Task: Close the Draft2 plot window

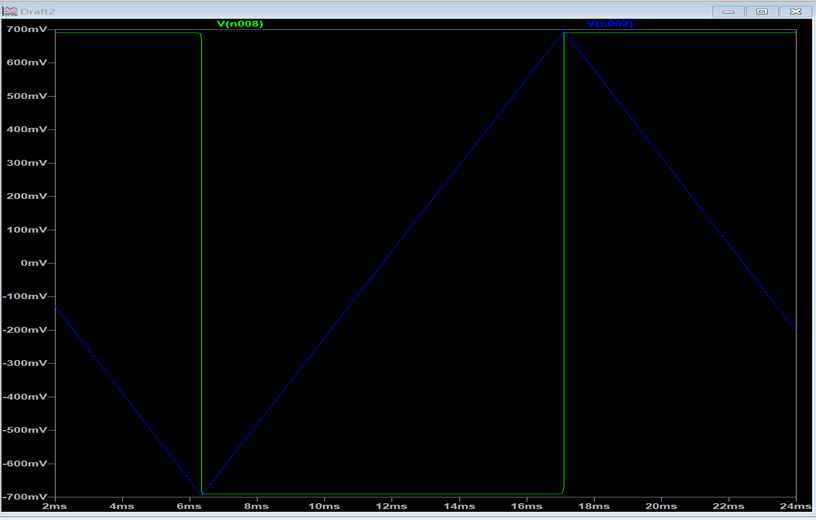Action: [793, 11]
